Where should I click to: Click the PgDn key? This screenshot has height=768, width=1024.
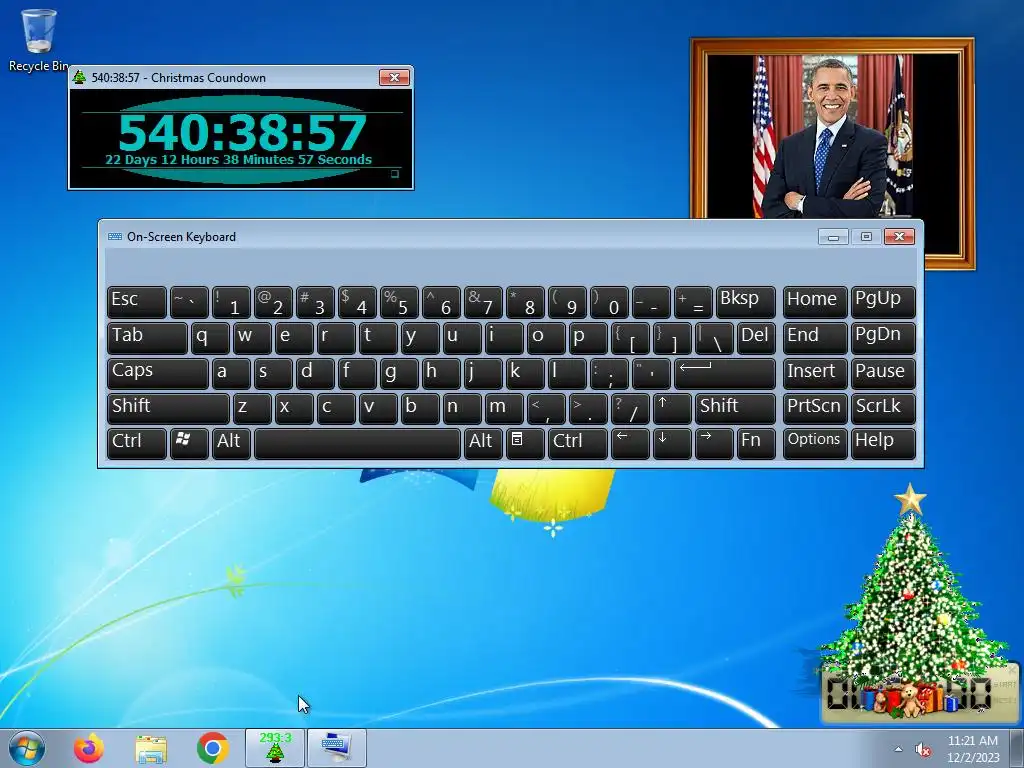coord(883,338)
